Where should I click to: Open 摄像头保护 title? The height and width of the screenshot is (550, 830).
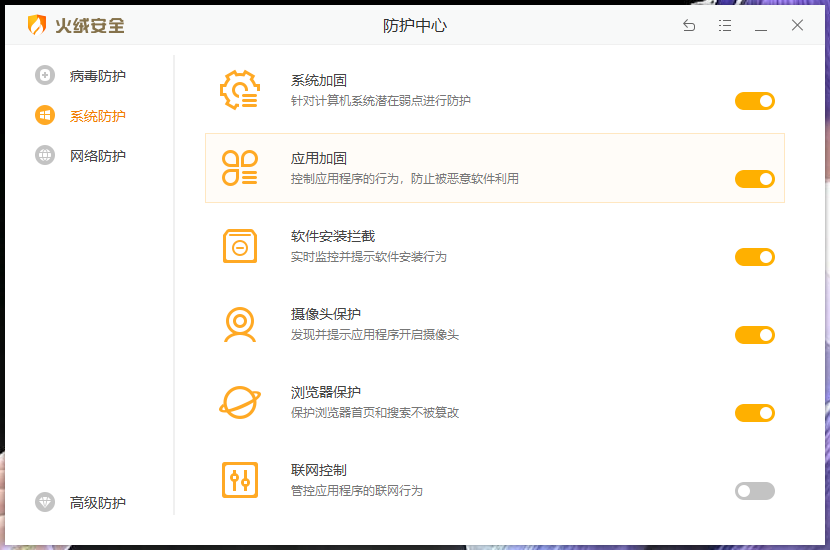pos(326,314)
